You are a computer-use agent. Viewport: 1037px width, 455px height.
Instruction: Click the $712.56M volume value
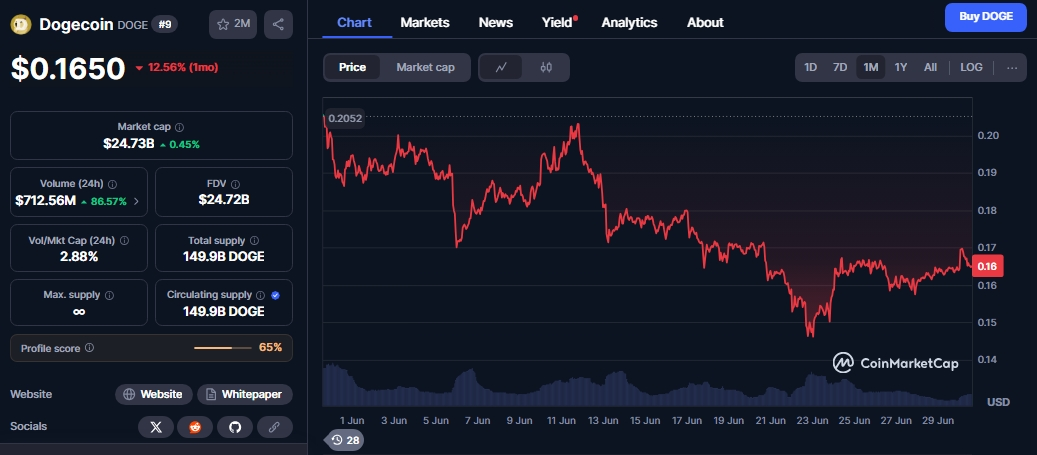(x=45, y=201)
